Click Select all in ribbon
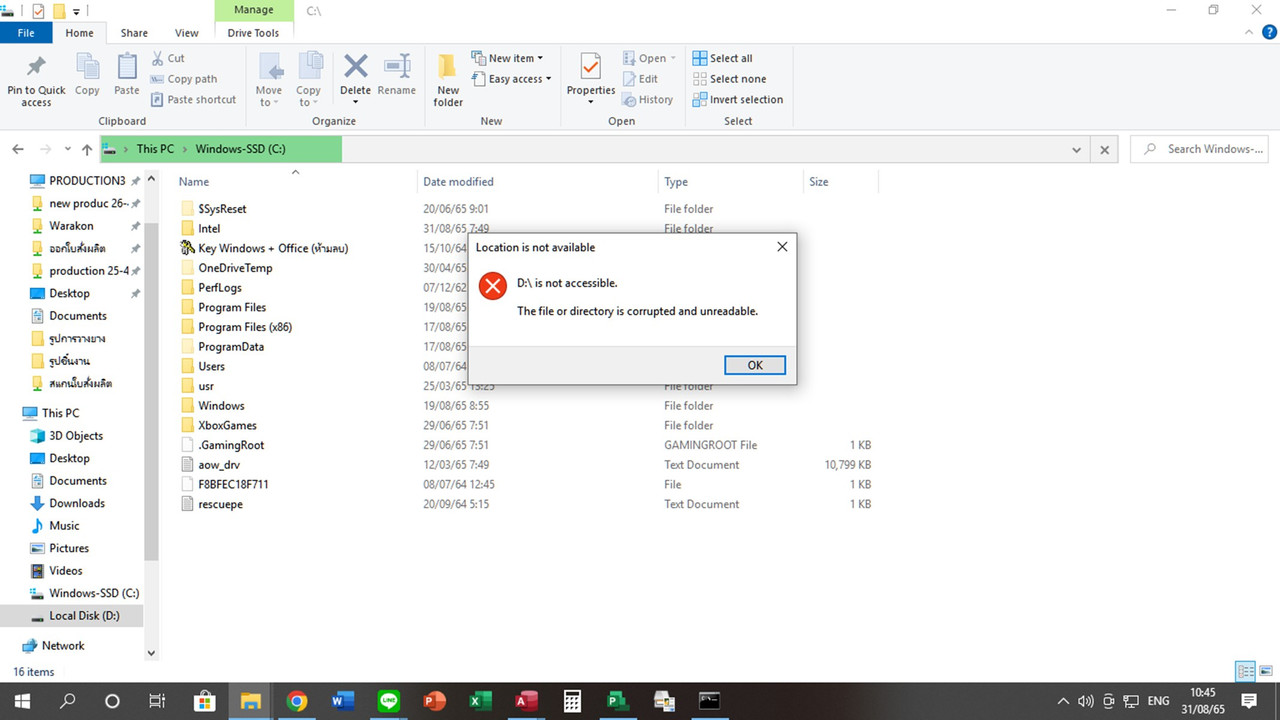The image size is (1280, 720). coord(722,58)
